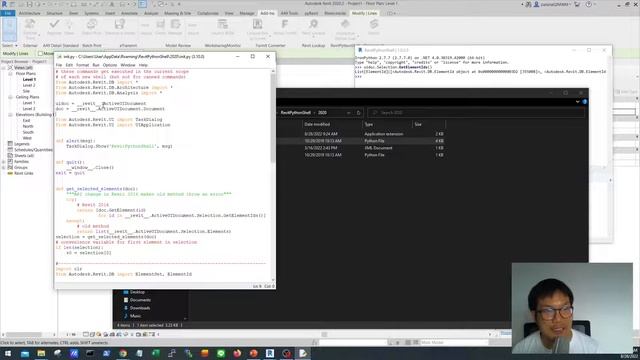Sort by Size column in Explorer
The image size is (640, 360).
[418, 124]
